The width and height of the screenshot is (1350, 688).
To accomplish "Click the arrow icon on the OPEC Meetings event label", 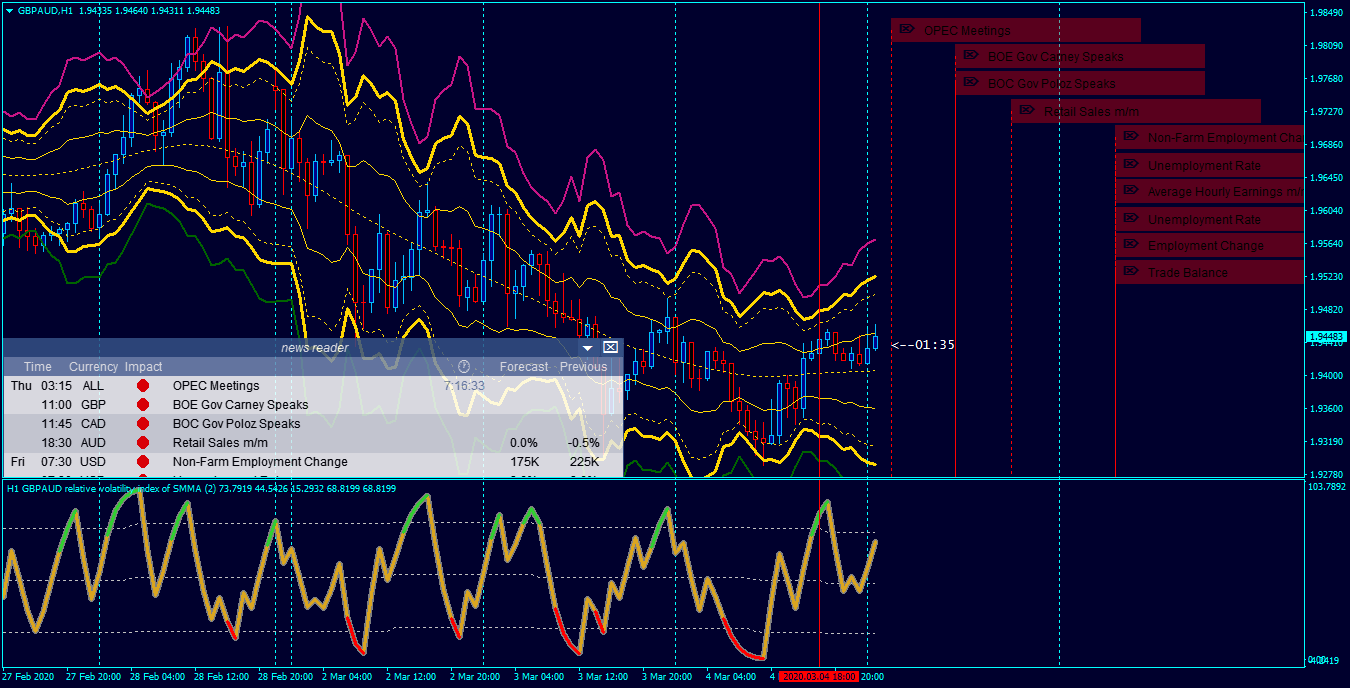I will [x=906, y=29].
